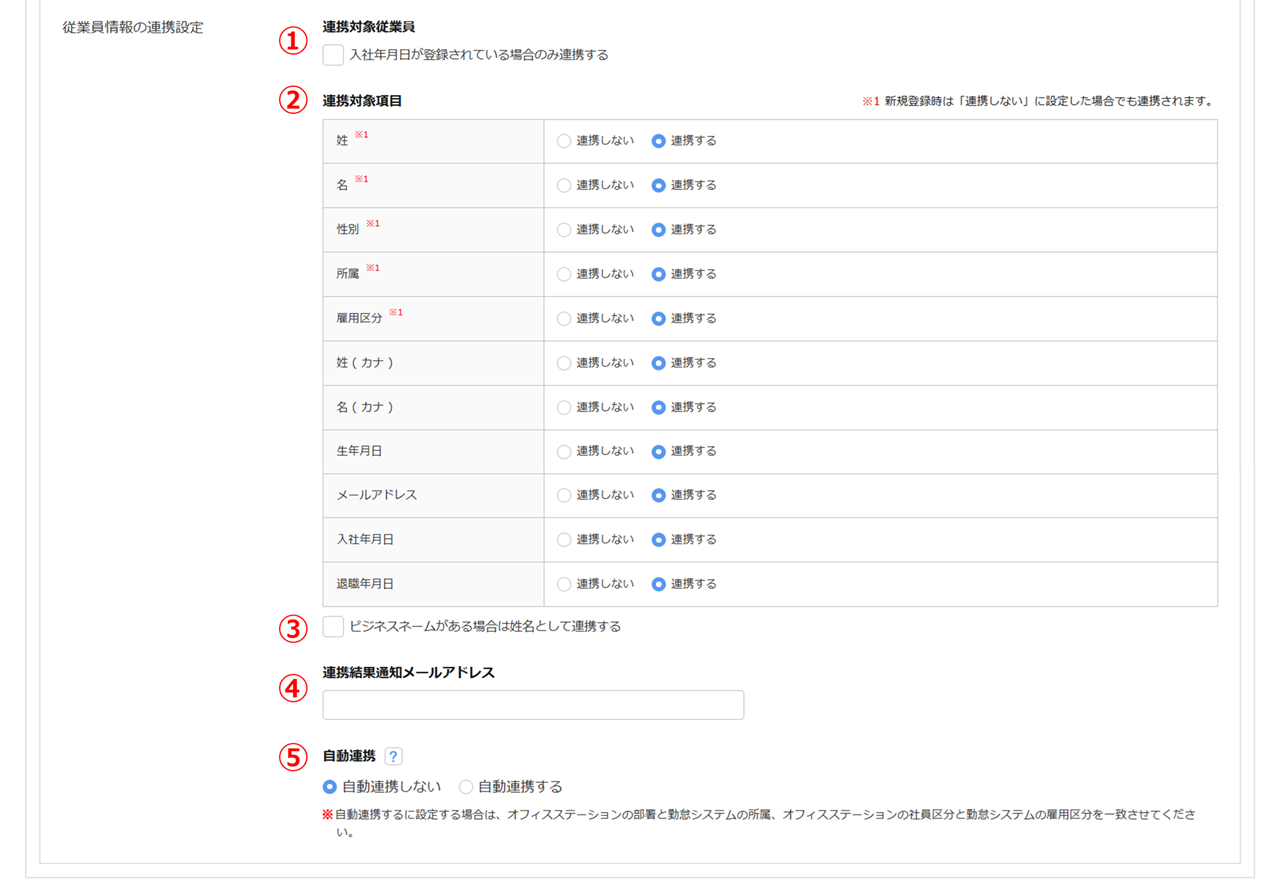The width and height of the screenshot is (1280, 885).
Task: Click the メールアドレス row label in table
Action: [x=377, y=495]
